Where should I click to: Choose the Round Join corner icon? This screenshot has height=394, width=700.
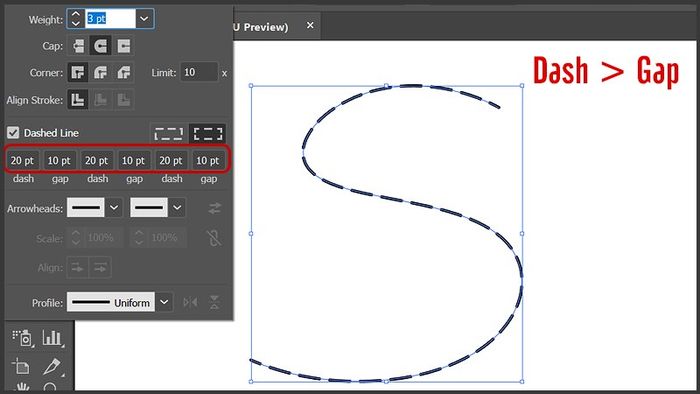[x=101, y=73]
